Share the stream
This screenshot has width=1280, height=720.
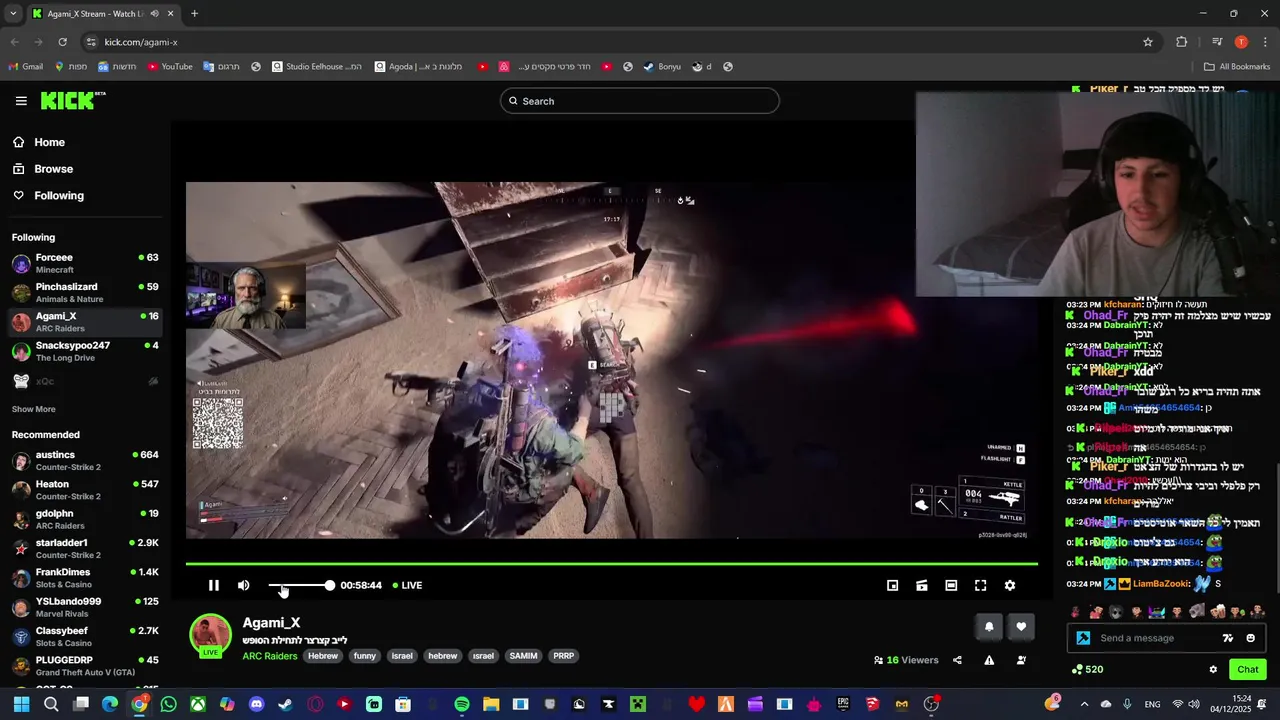[x=957, y=660]
